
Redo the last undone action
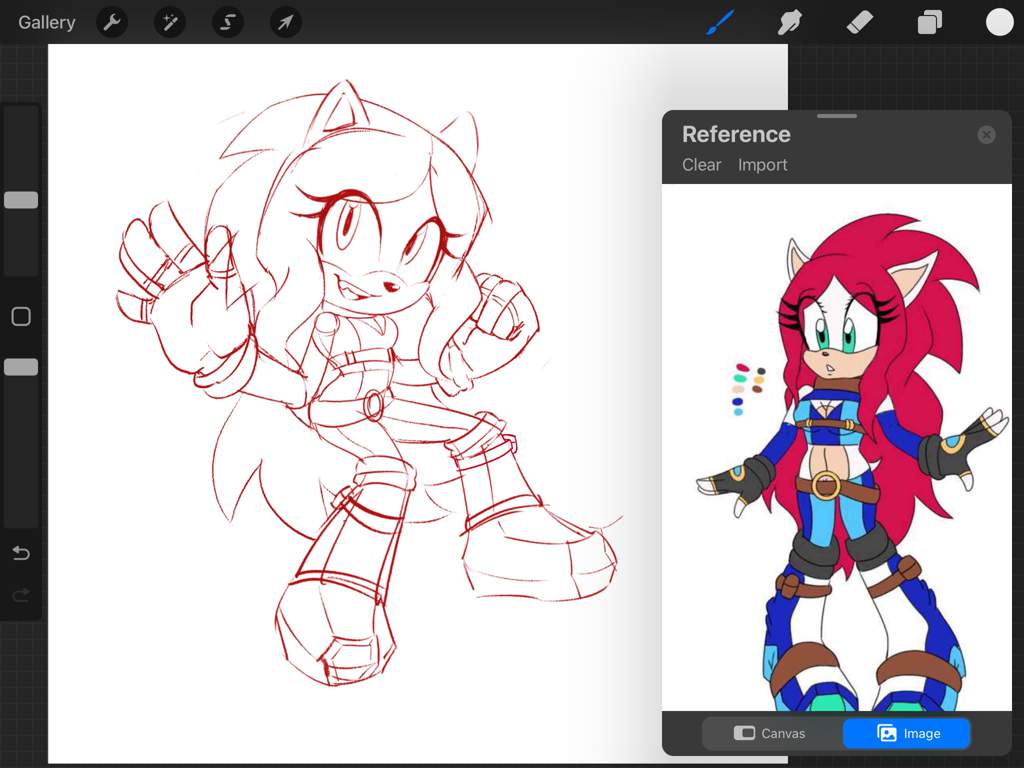tap(21, 595)
